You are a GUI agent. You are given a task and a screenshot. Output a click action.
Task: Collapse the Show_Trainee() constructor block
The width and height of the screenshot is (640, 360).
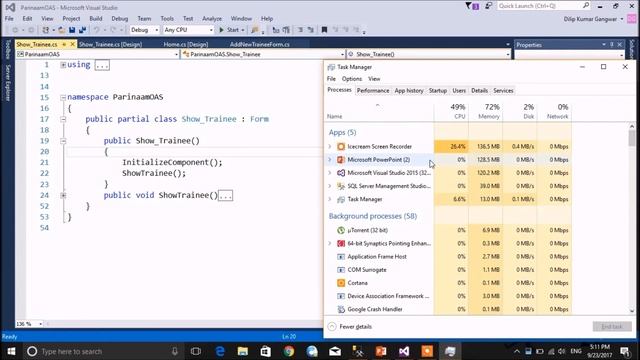click(x=63, y=141)
